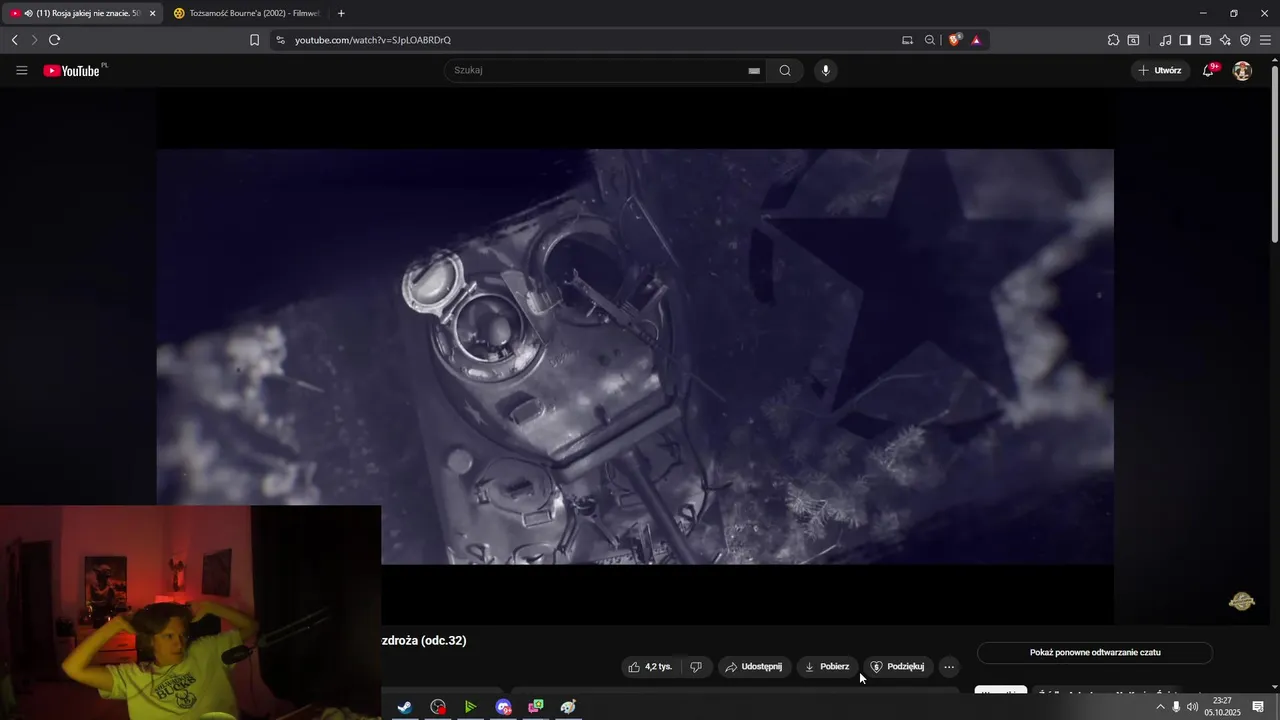
Task: Open Discord from the taskbar
Action: (503, 707)
